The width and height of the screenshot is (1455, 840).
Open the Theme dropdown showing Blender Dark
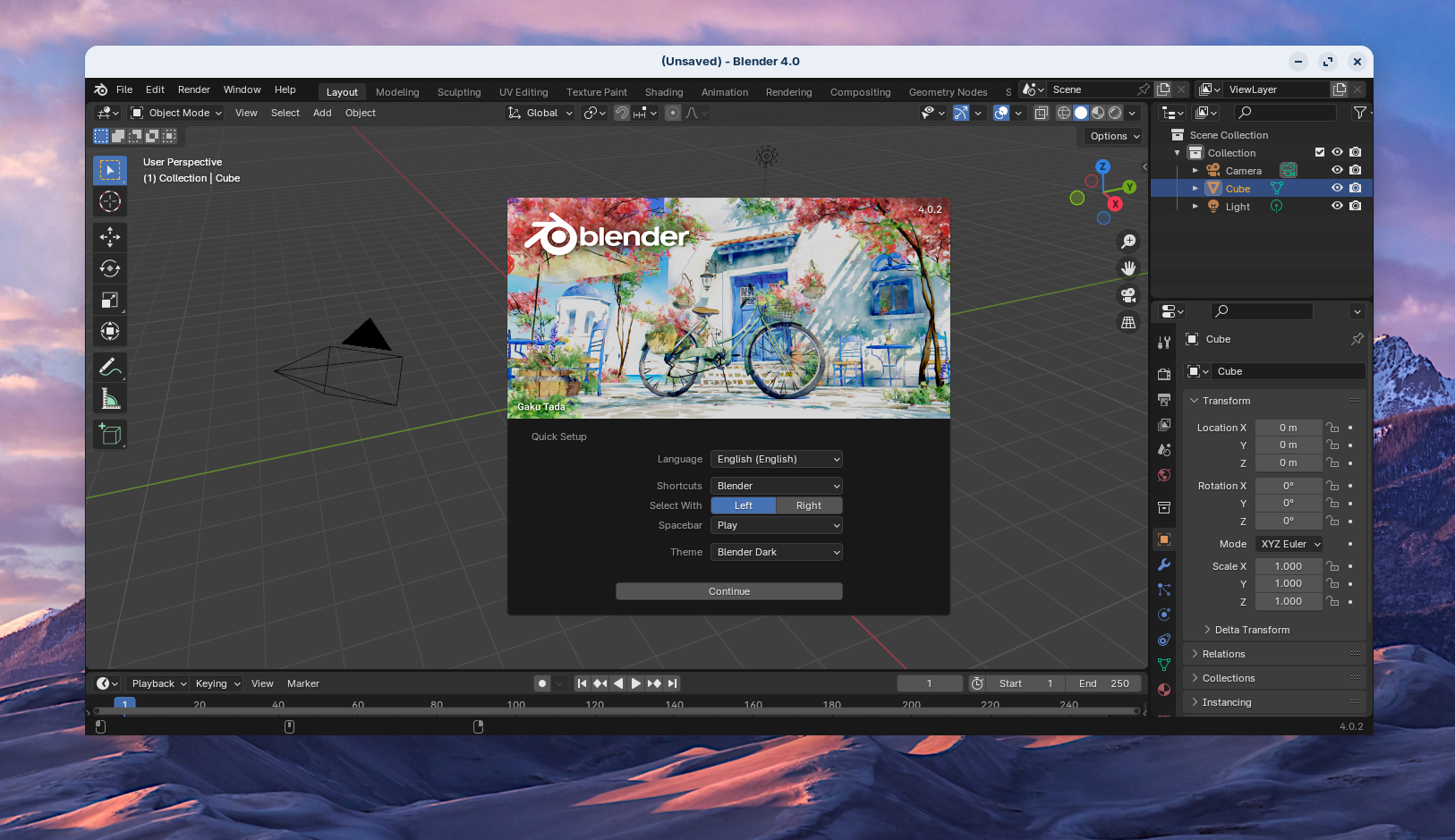click(777, 552)
